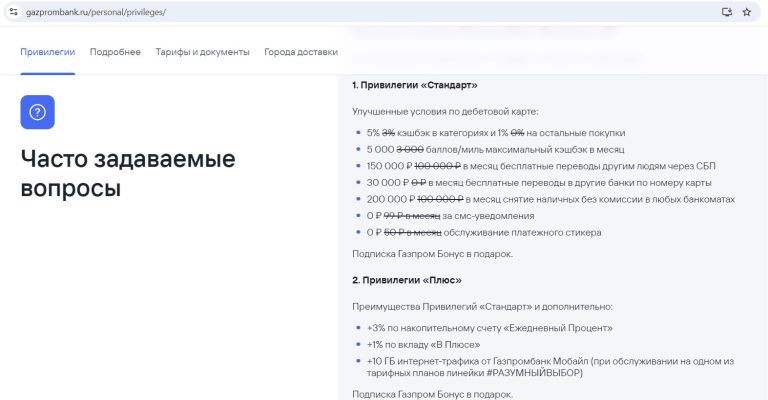Click the Привилегии «Стандарт» section heading
This screenshot has width=768, height=400.
click(x=415, y=85)
